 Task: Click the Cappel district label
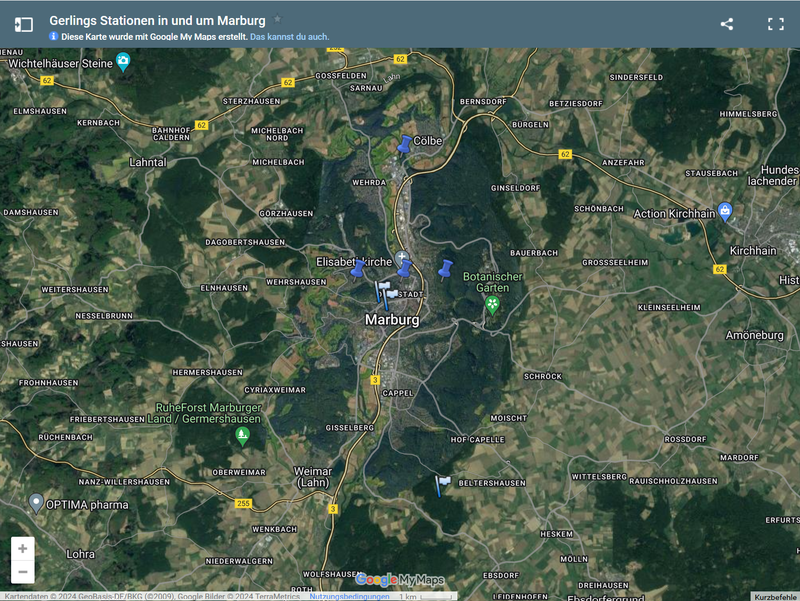coord(397,393)
